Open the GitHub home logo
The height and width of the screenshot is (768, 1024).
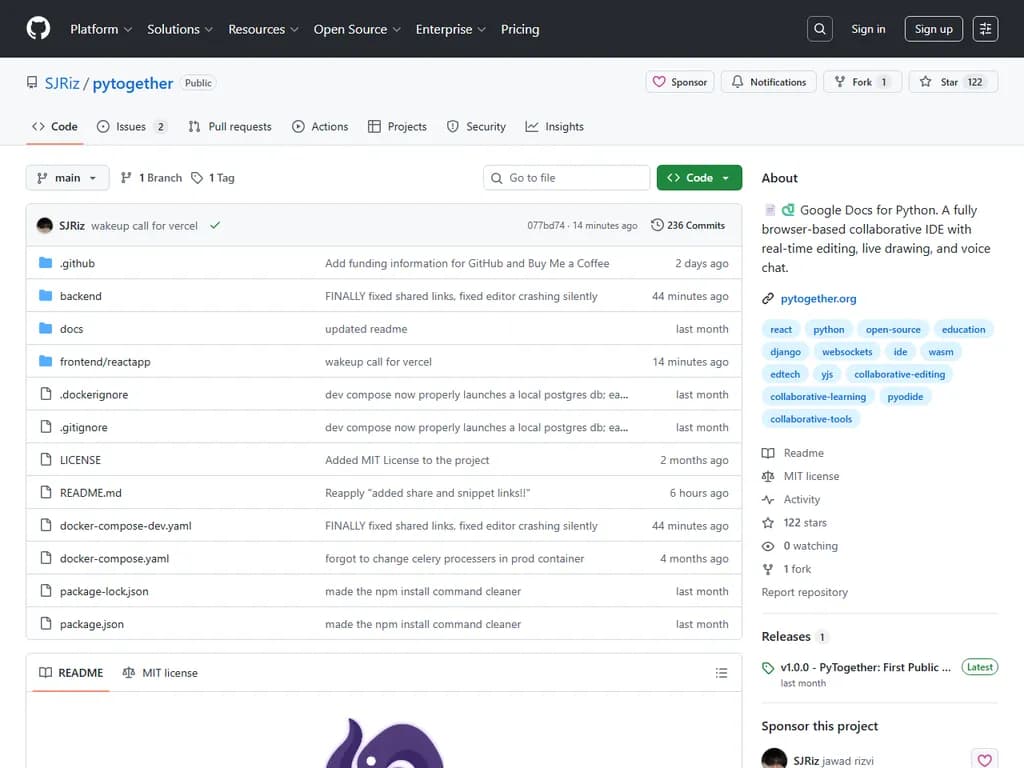(x=38, y=28)
